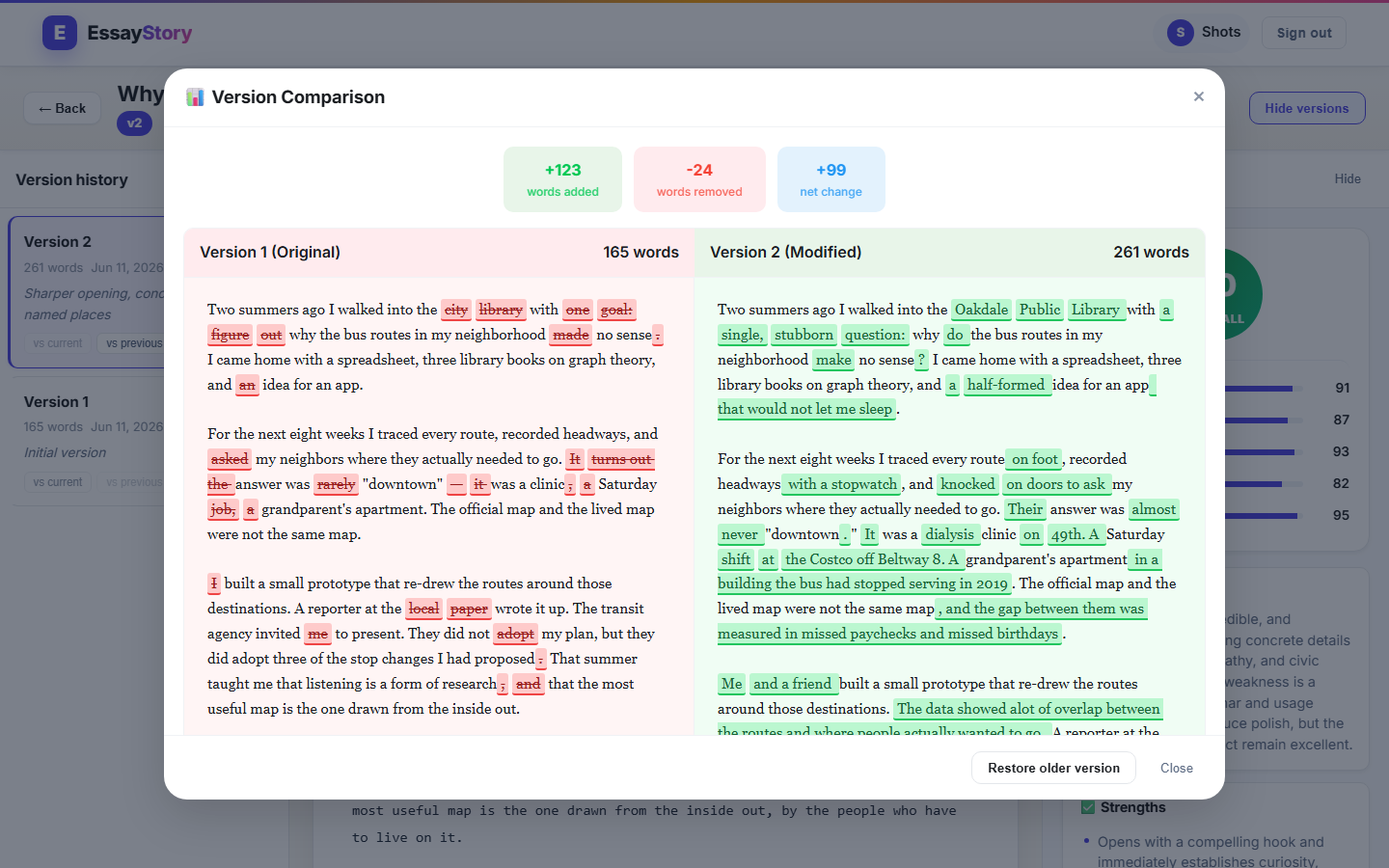Image resolution: width=1389 pixels, height=868 pixels.
Task: Click removed word 'rarely' in Version 1
Action: 336,484
